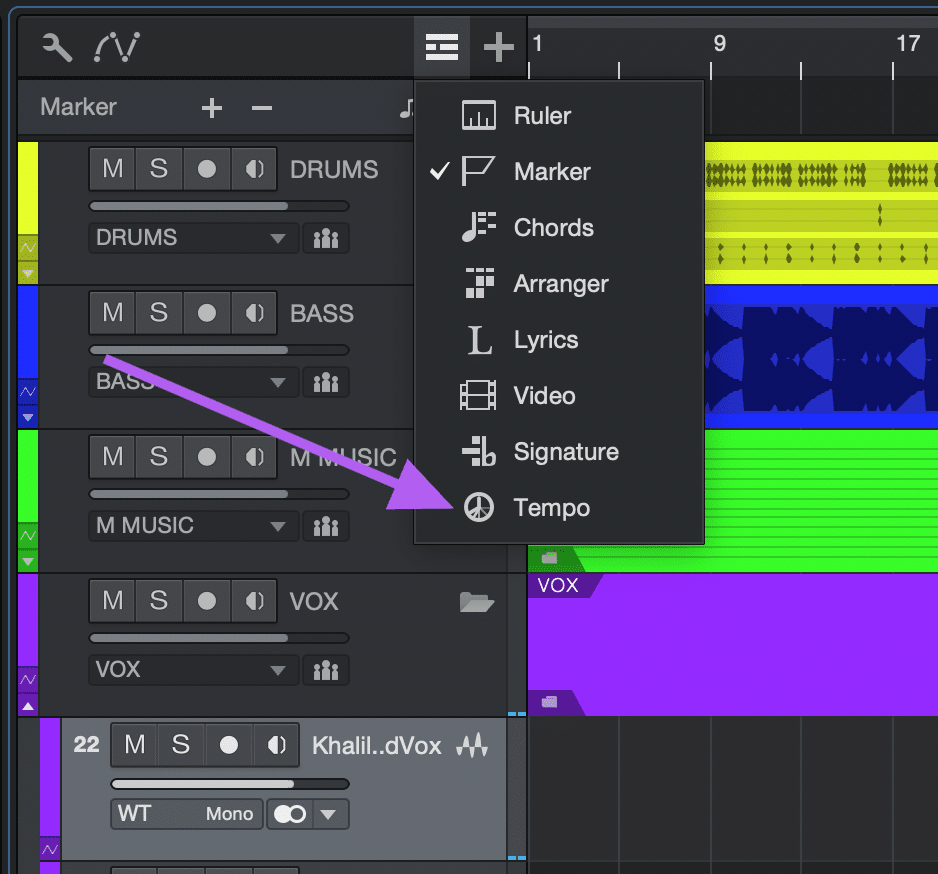
Task: Mute the DRUMS track
Action: tap(111, 168)
